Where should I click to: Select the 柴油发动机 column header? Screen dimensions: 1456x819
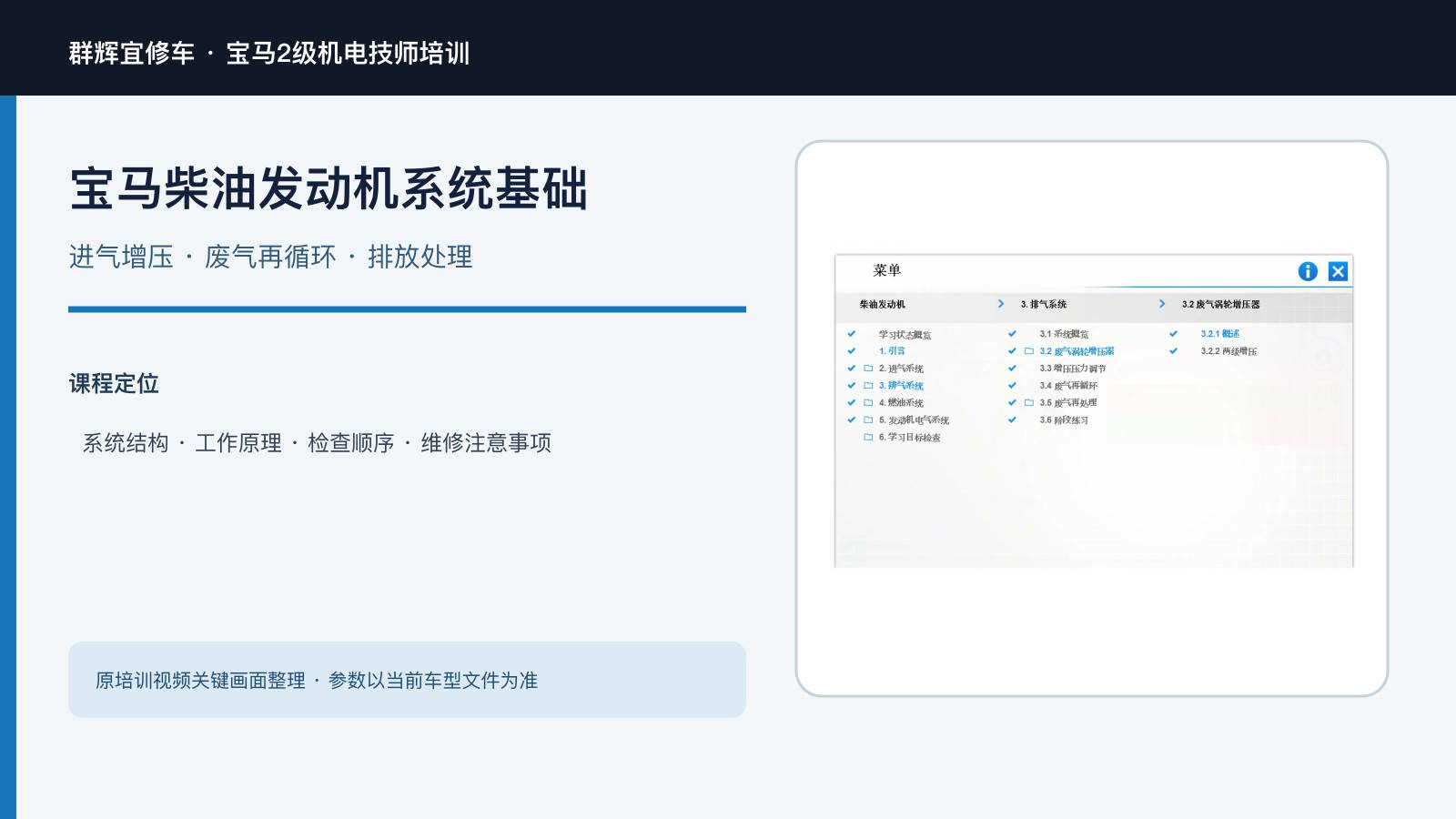point(883,304)
